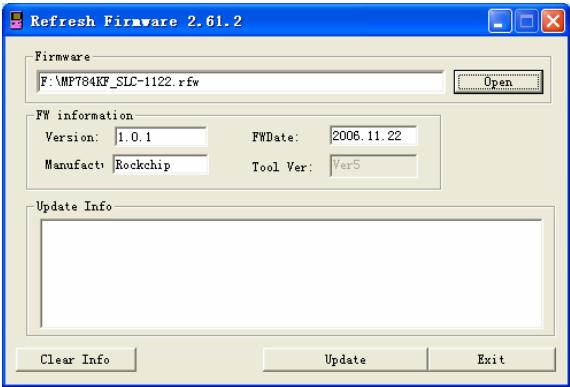570x387 pixels.
Task: Click the 'Manufactu' label
Action: point(74,165)
